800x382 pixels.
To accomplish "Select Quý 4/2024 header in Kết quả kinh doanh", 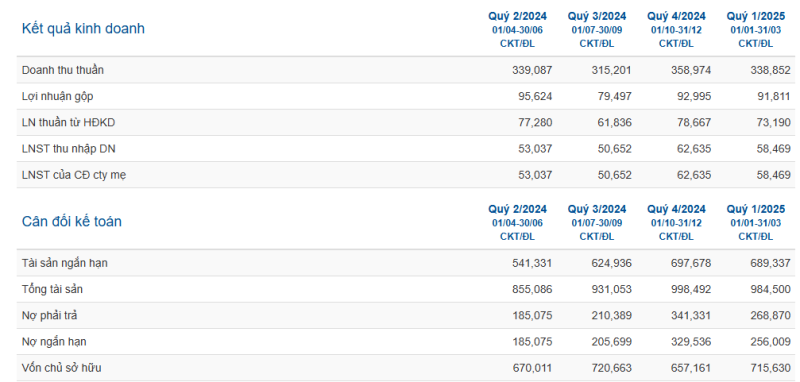I will tap(677, 16).
